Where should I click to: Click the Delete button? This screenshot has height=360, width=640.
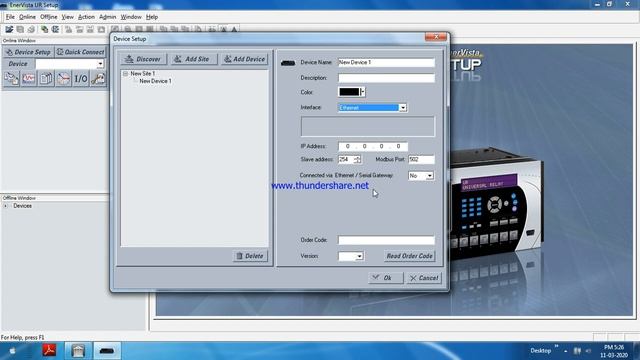pyautogui.click(x=250, y=256)
